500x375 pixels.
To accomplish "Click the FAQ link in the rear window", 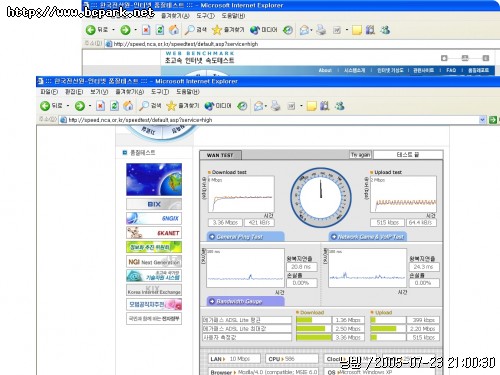I will (451, 70).
